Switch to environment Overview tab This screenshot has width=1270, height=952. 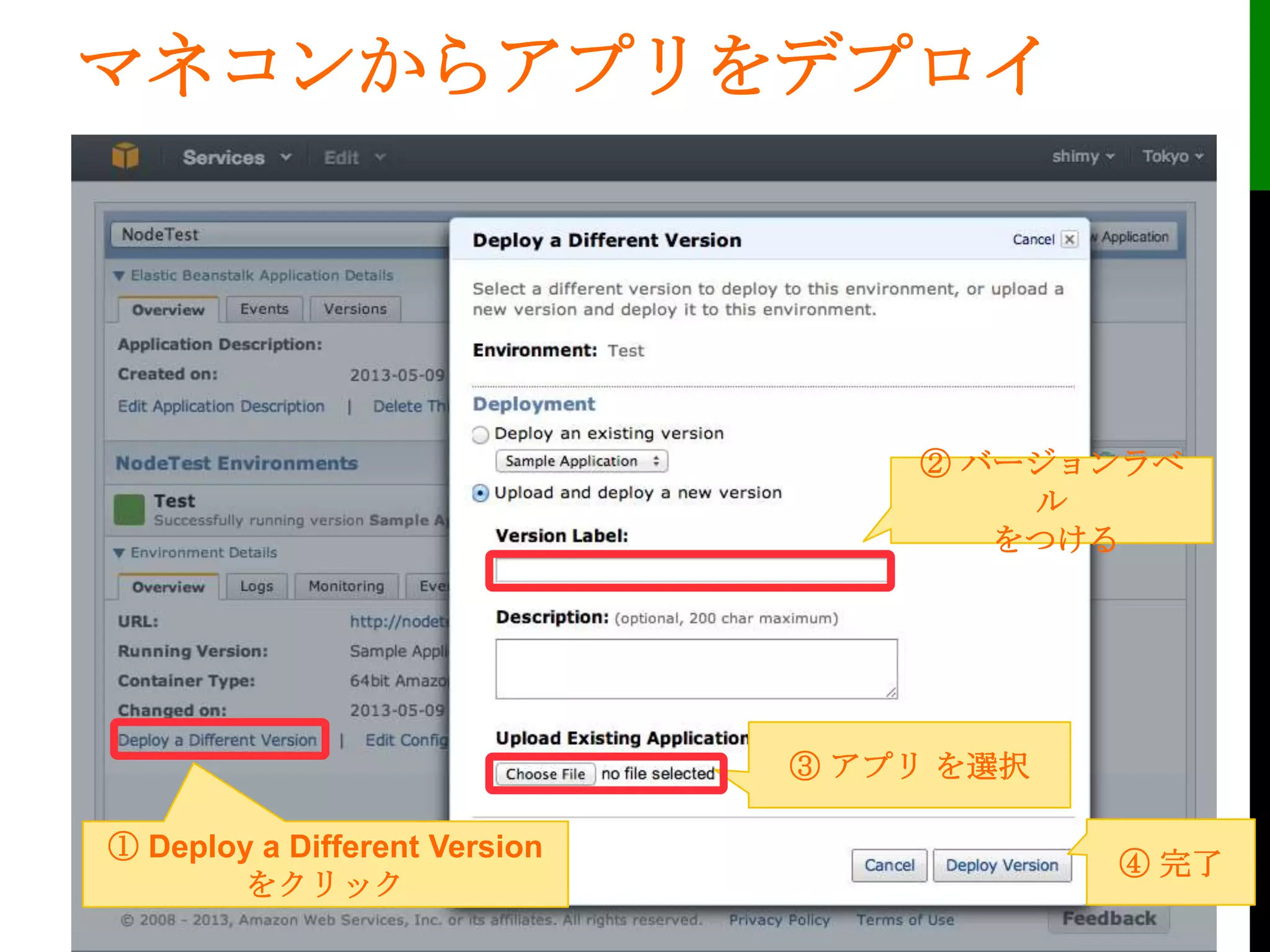point(168,587)
